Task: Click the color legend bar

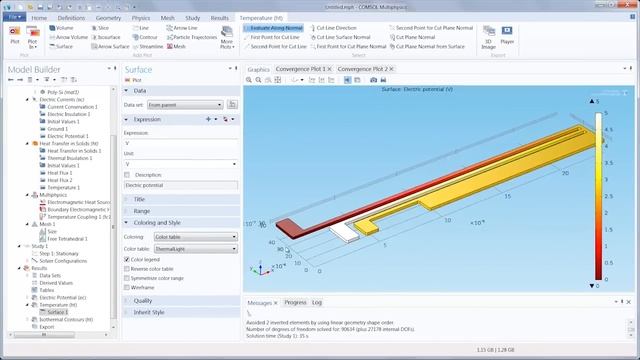Action: pyautogui.click(x=598, y=196)
